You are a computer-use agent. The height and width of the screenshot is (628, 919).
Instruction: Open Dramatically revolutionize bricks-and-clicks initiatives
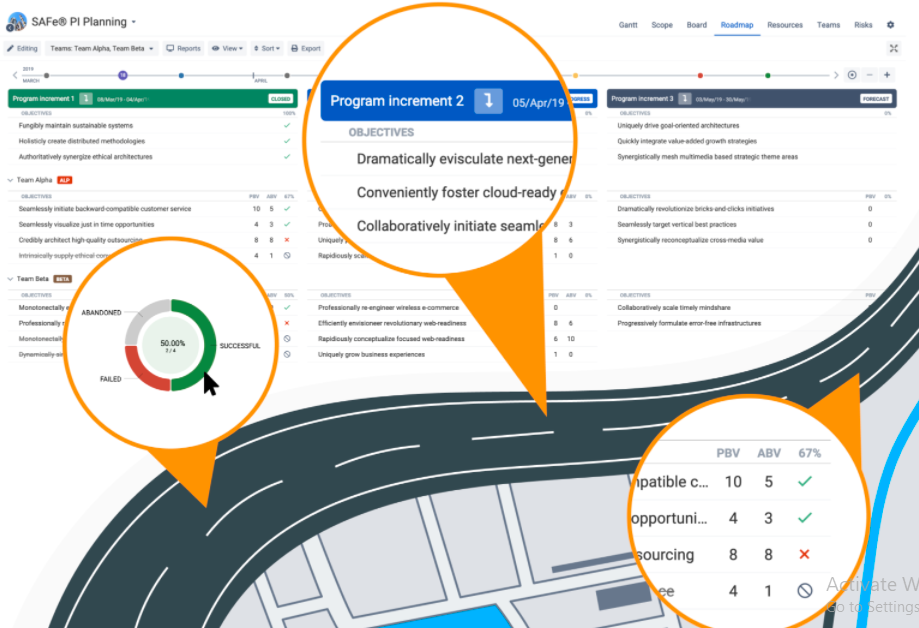[696, 209]
